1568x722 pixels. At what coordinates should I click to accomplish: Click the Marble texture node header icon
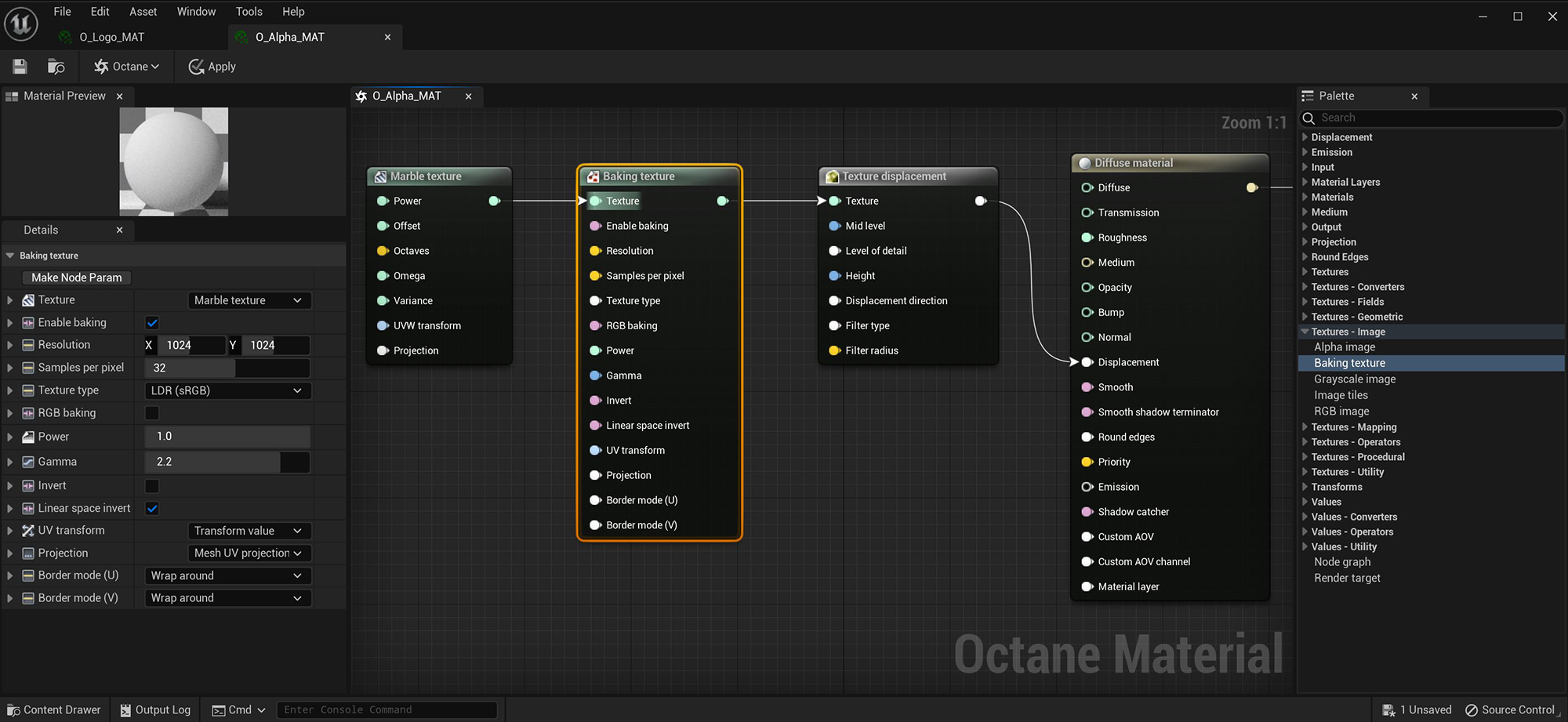pos(380,176)
